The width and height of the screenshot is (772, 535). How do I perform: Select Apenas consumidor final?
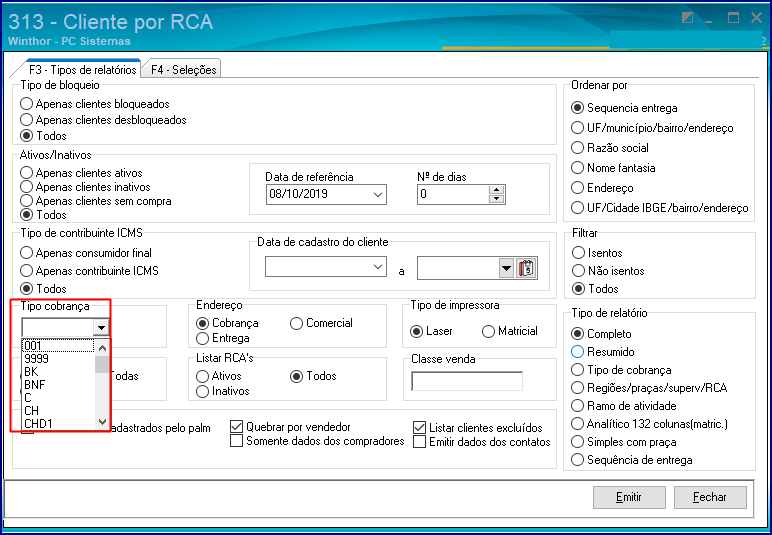point(86,253)
